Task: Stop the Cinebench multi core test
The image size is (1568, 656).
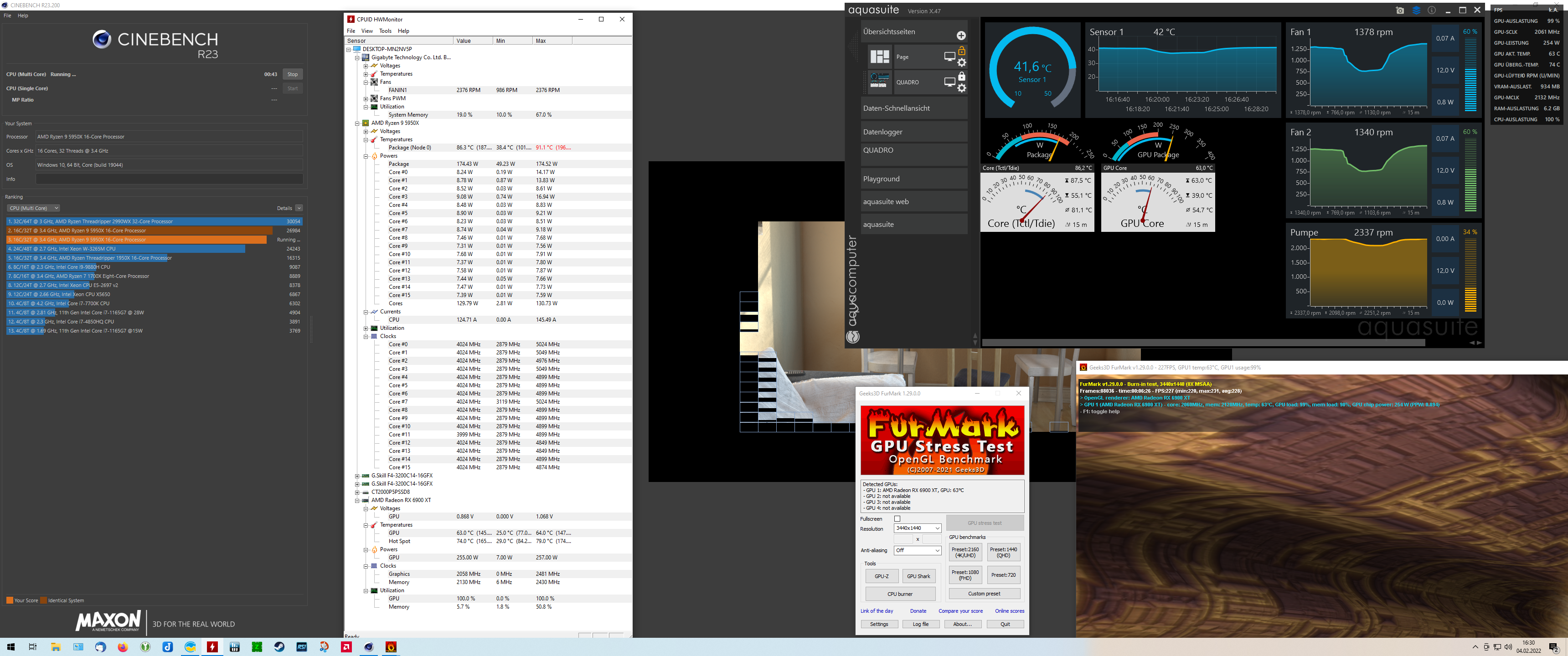Action: coord(292,74)
